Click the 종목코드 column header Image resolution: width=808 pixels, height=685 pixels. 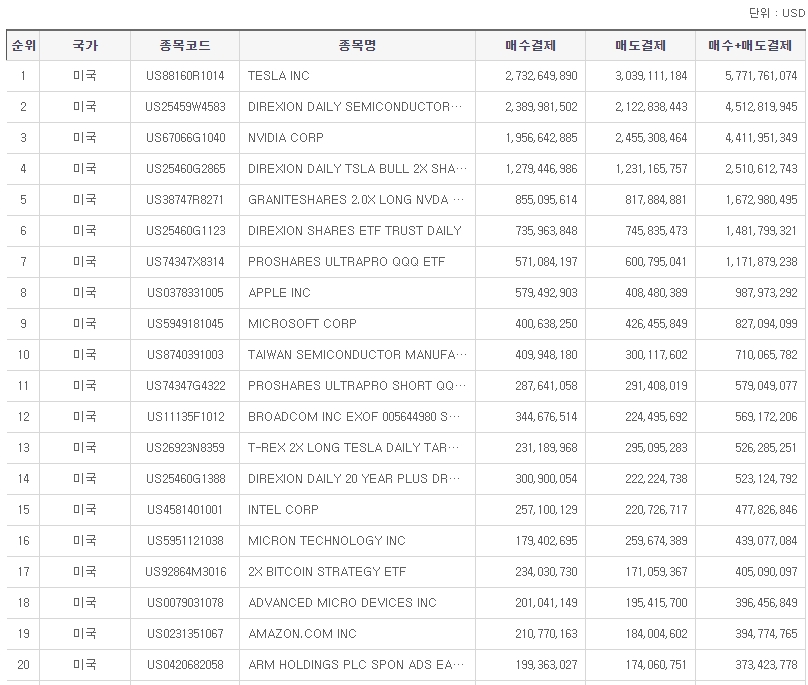tap(181, 45)
